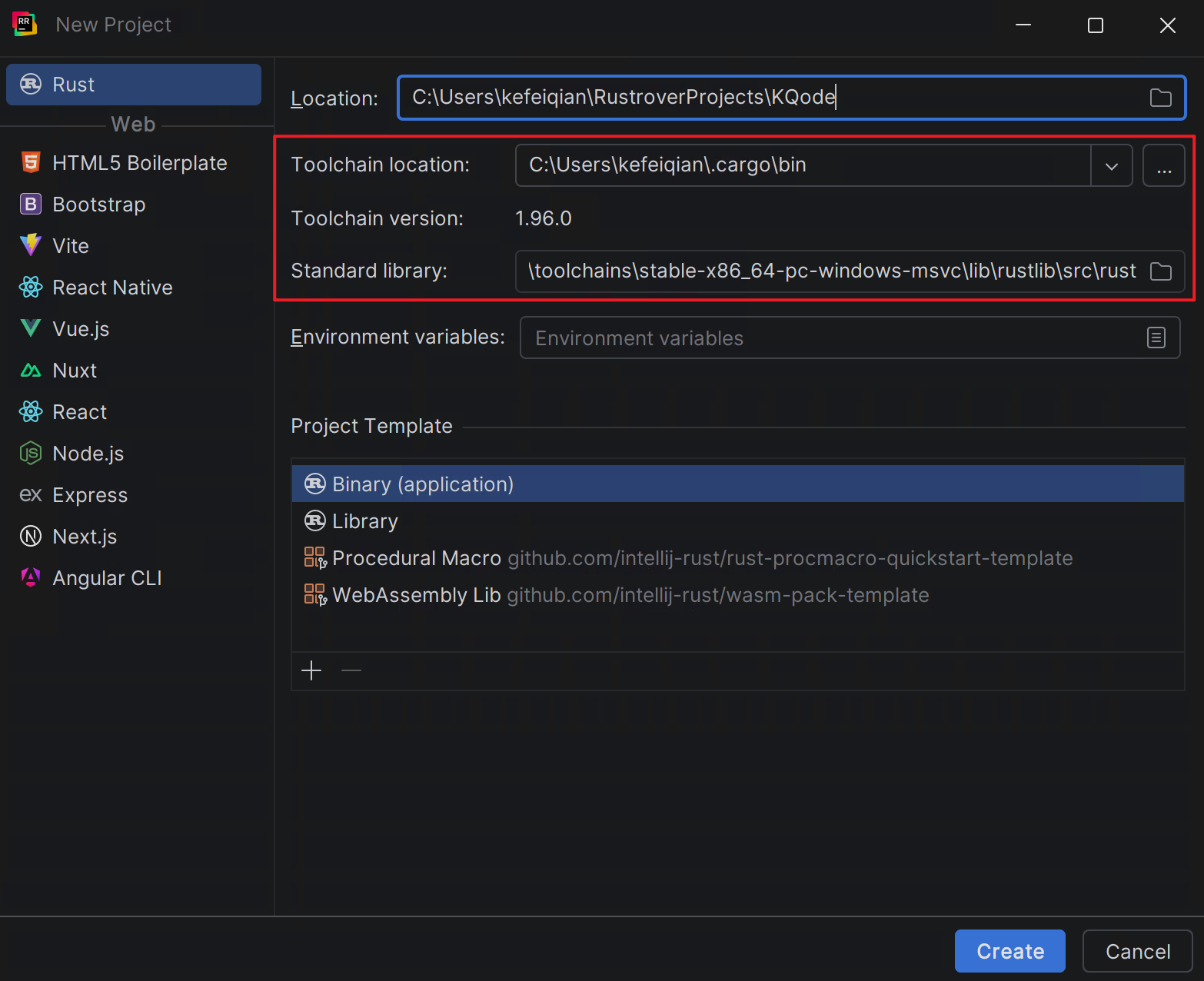Screen dimensions: 1204x981
Task: Minimize the New Project window
Action: click(x=1023, y=25)
